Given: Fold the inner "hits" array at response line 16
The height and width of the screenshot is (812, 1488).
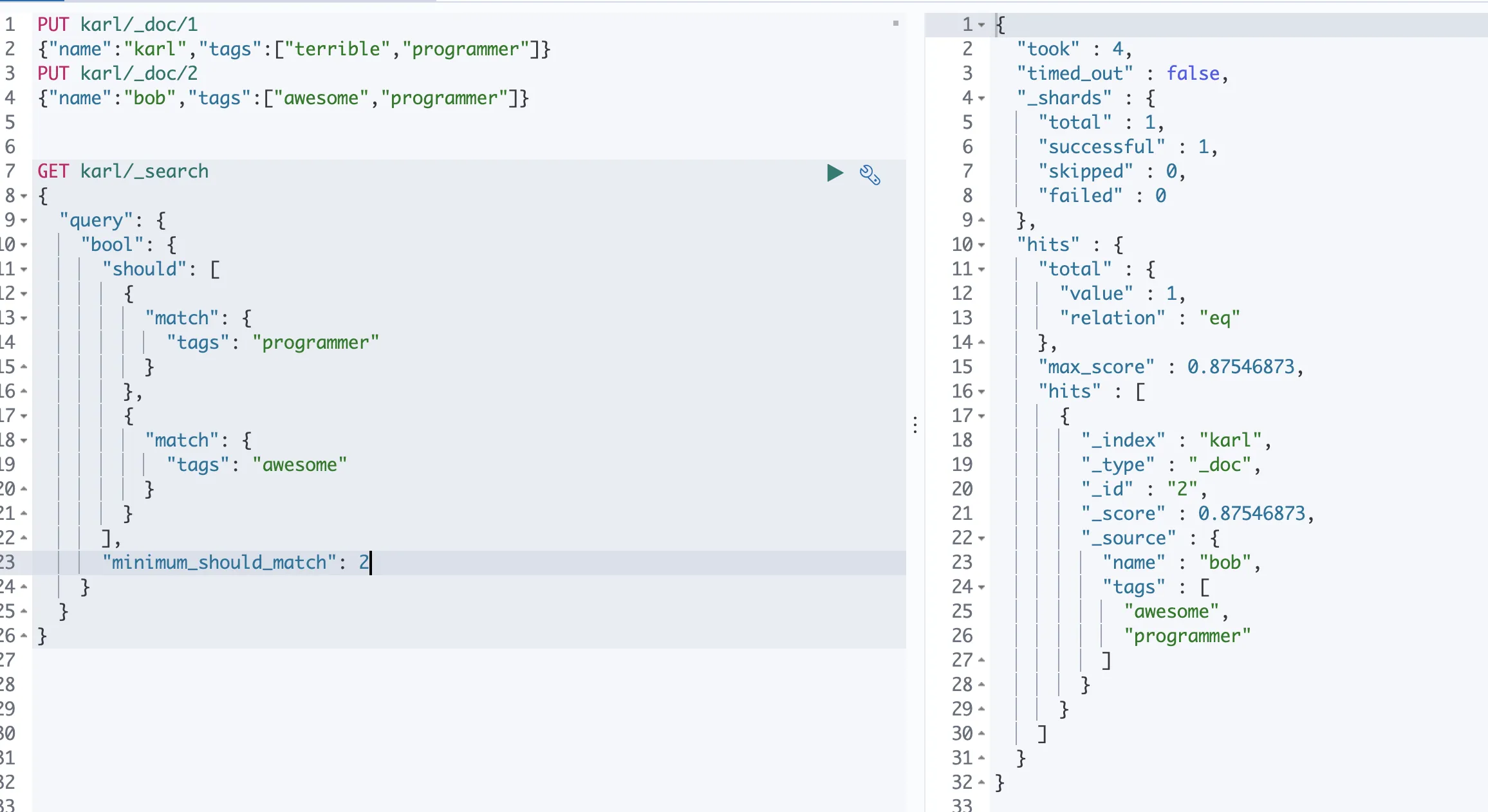Looking at the screenshot, I should (x=981, y=392).
